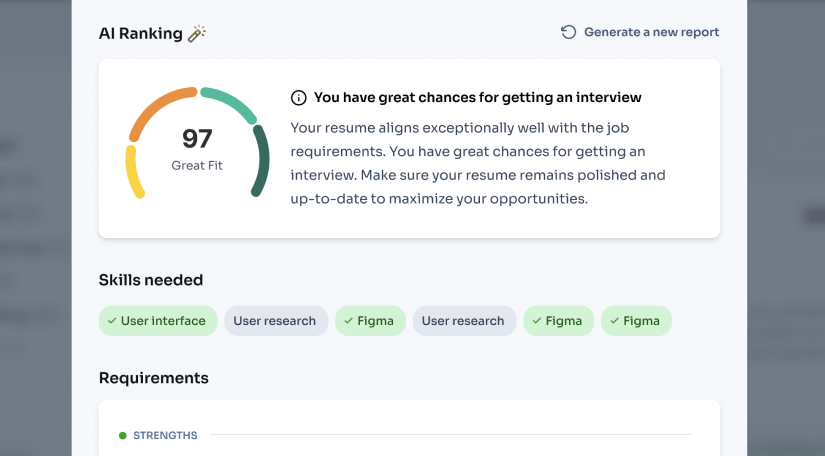Screen dimensions: 825x456
Task: Click the refresh arrow icon for new report
Action: (568, 32)
